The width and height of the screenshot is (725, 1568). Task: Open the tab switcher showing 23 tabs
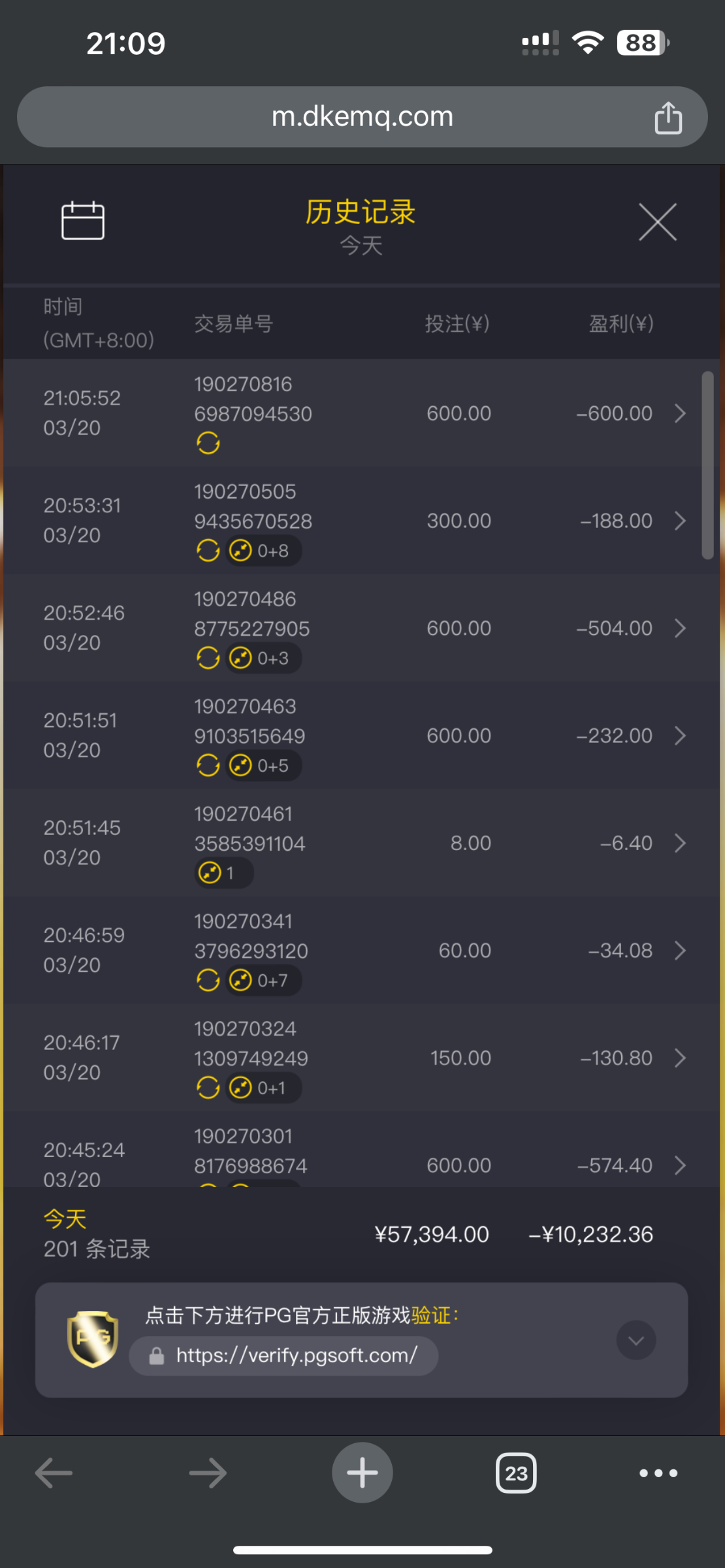(516, 1473)
